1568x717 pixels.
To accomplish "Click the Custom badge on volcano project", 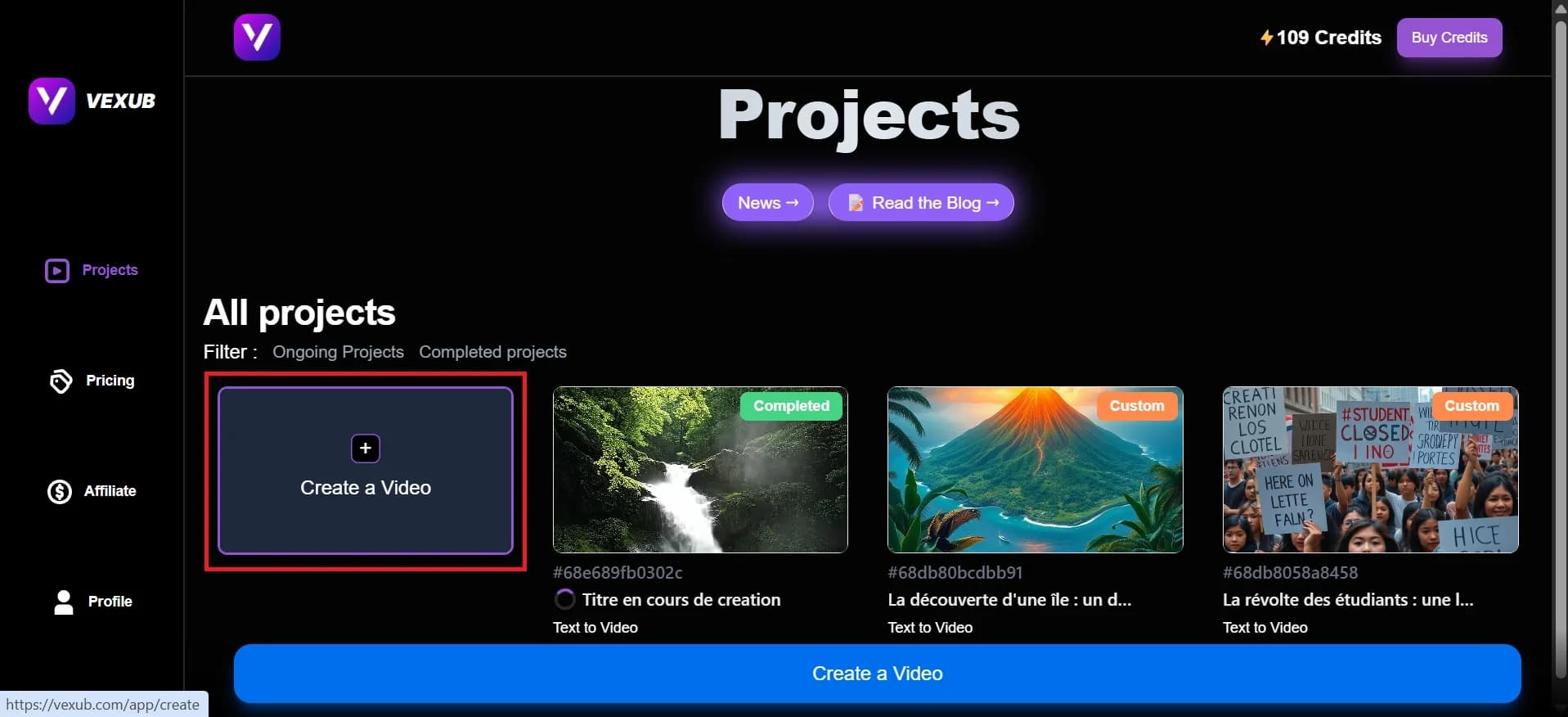I will point(1137,406).
